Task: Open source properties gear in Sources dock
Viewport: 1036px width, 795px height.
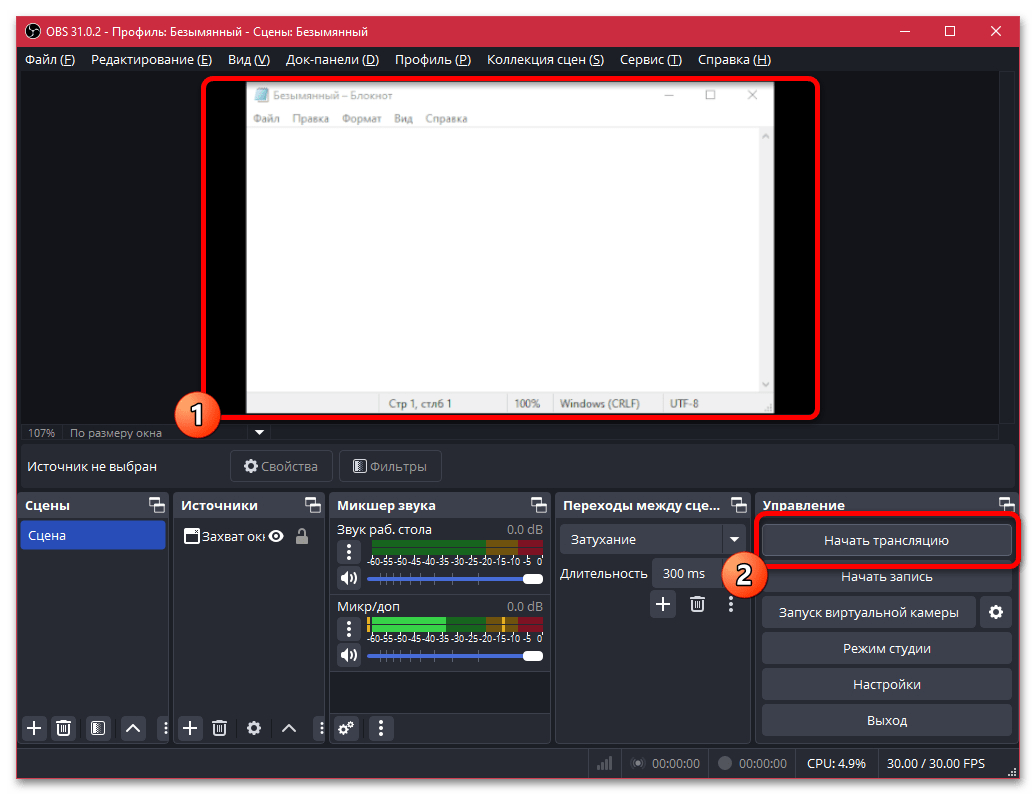Action: click(254, 728)
